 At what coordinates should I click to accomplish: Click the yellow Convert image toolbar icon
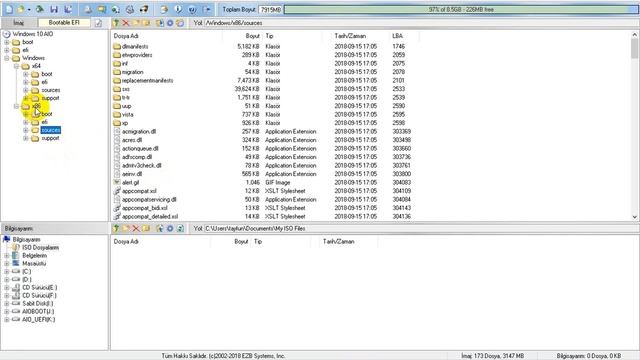click(102, 9)
